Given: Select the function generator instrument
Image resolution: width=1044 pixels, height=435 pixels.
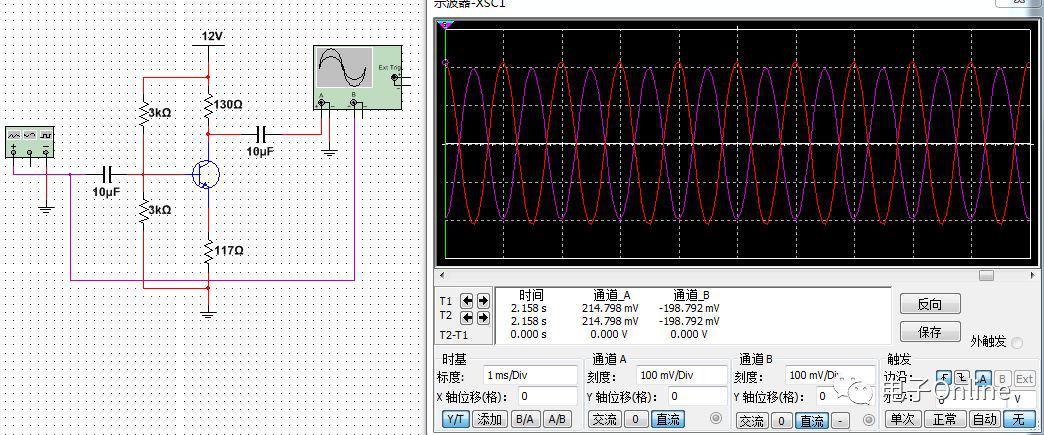Looking at the screenshot, I should click(x=29, y=141).
